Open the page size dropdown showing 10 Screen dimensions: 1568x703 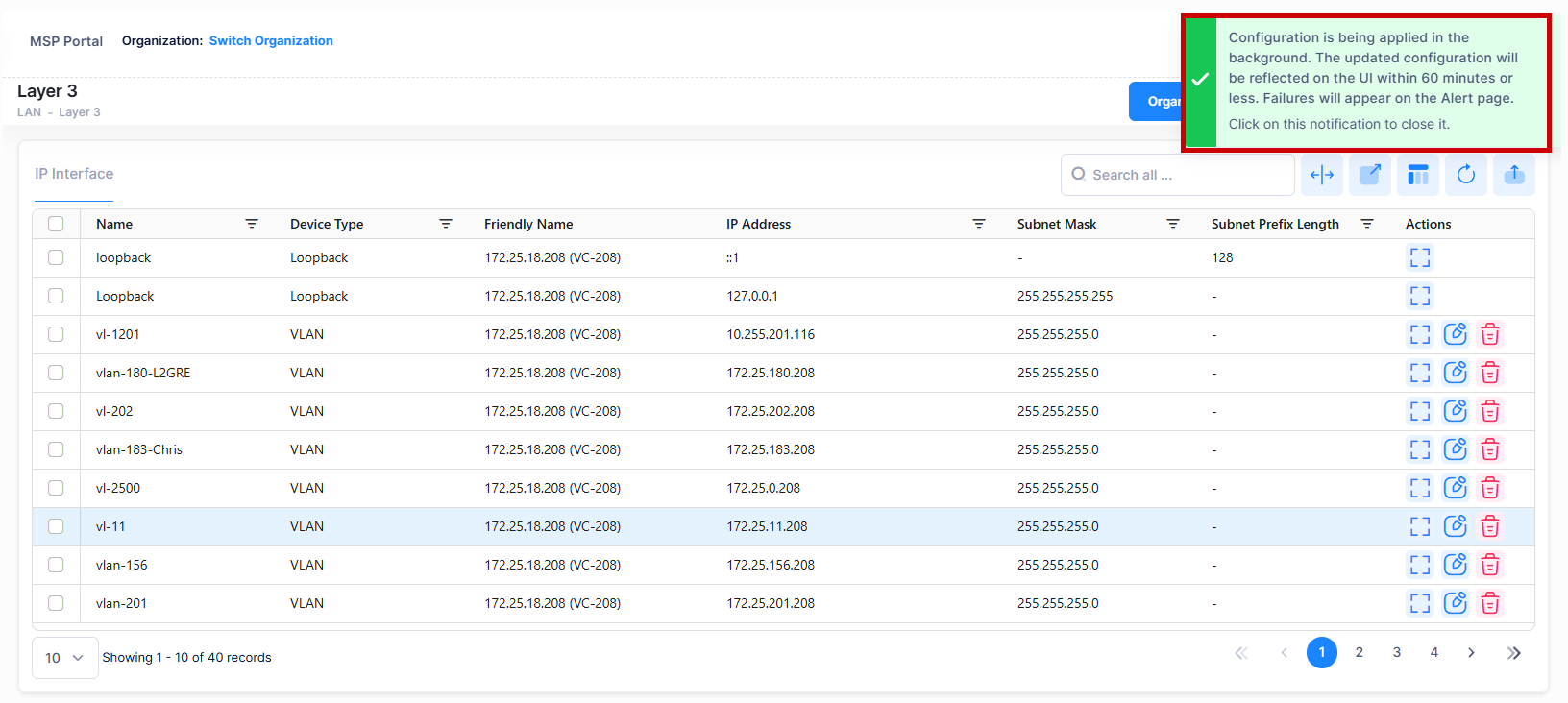pos(64,658)
